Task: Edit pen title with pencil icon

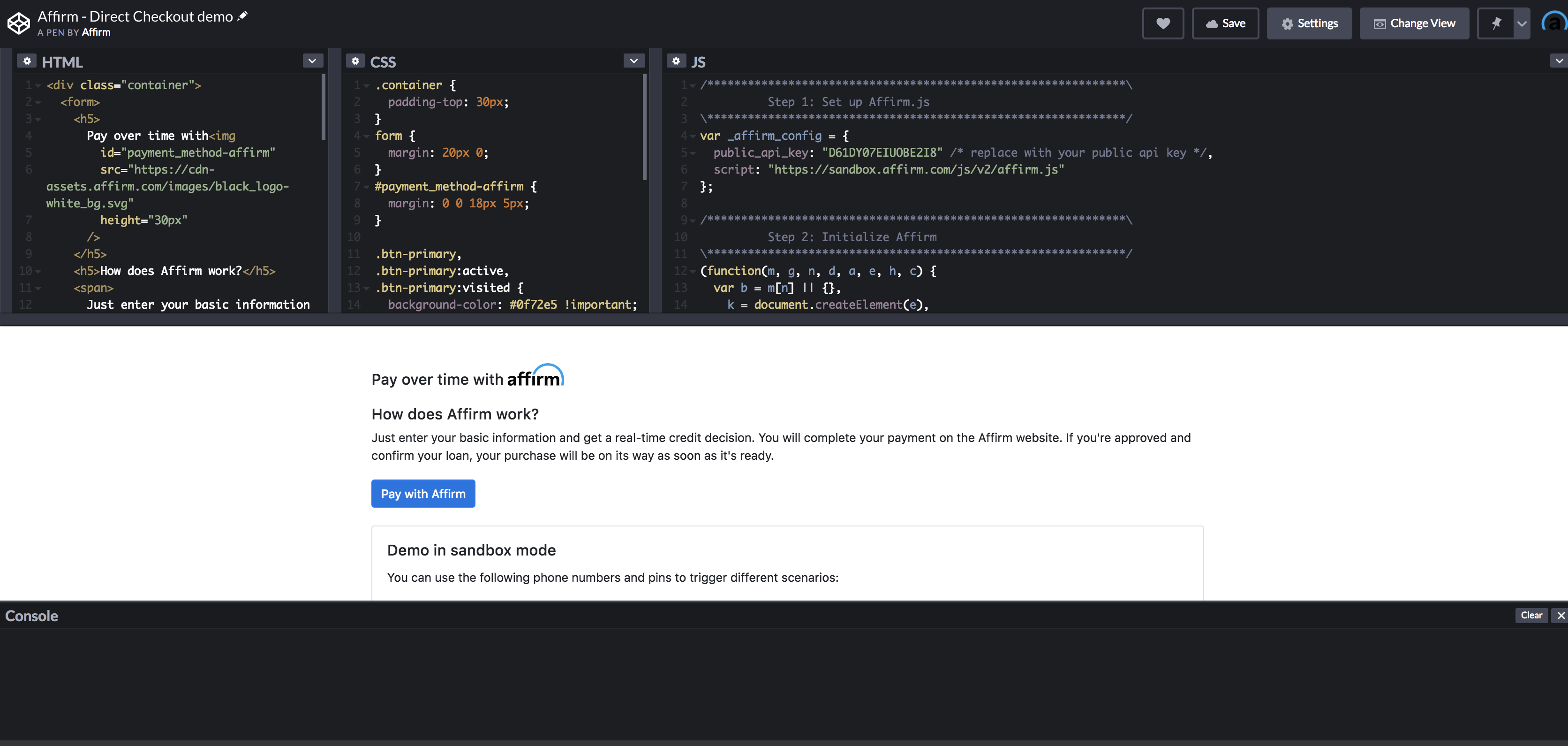Action: (242, 16)
